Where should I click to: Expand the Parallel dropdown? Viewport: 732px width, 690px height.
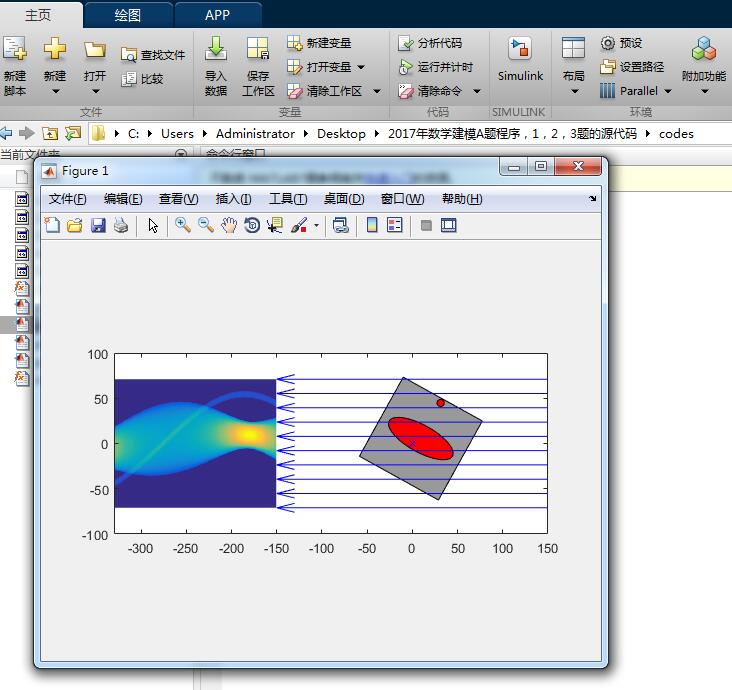(x=668, y=92)
